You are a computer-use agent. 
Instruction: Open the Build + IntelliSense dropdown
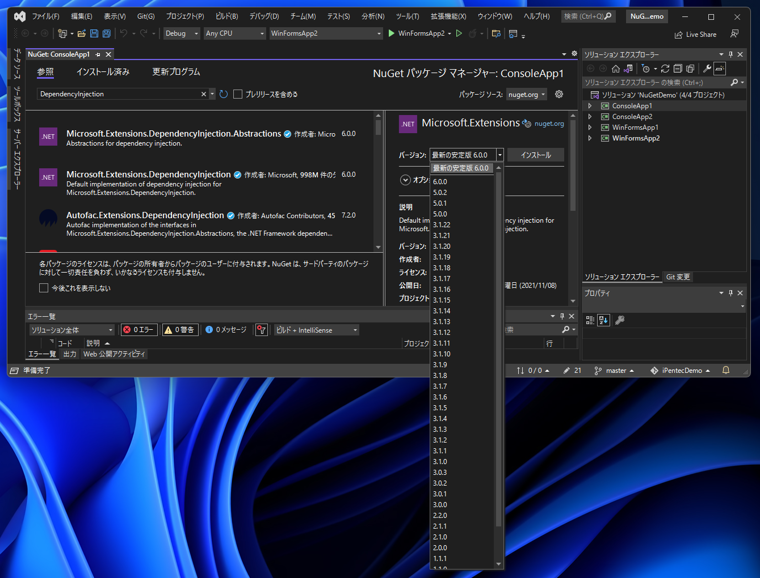317,330
